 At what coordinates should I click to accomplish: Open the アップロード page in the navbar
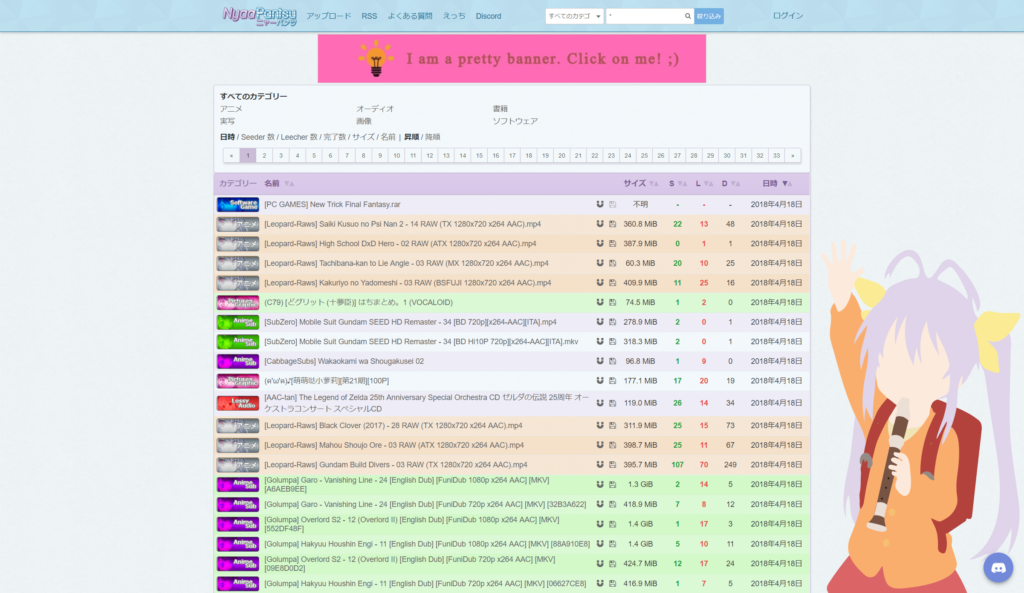click(328, 16)
